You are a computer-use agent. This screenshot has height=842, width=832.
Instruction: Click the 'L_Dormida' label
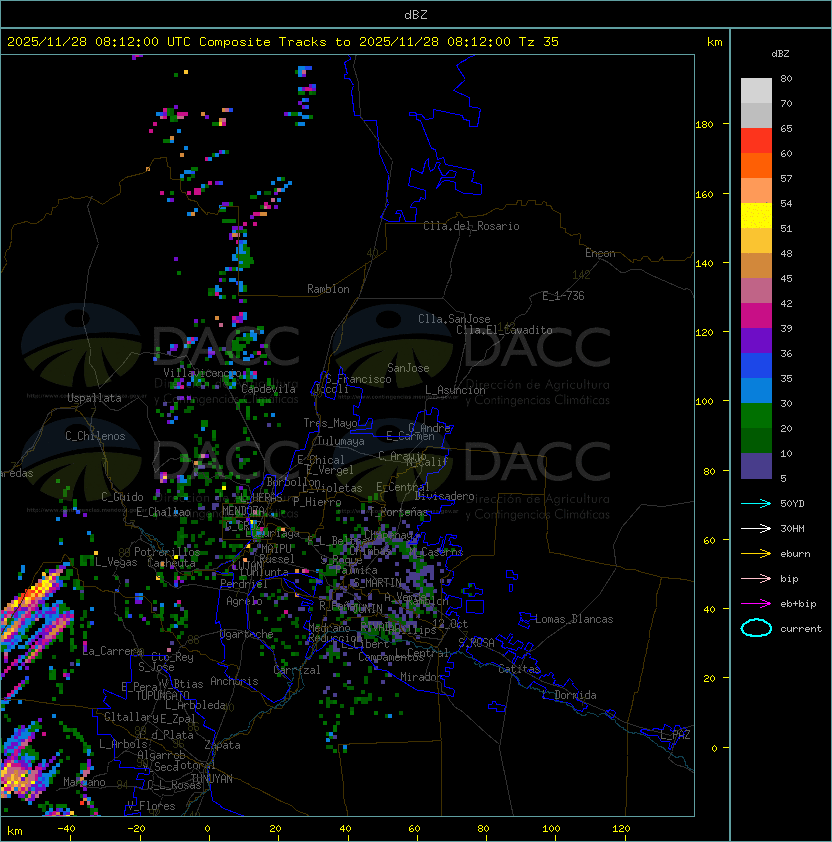coord(569,695)
